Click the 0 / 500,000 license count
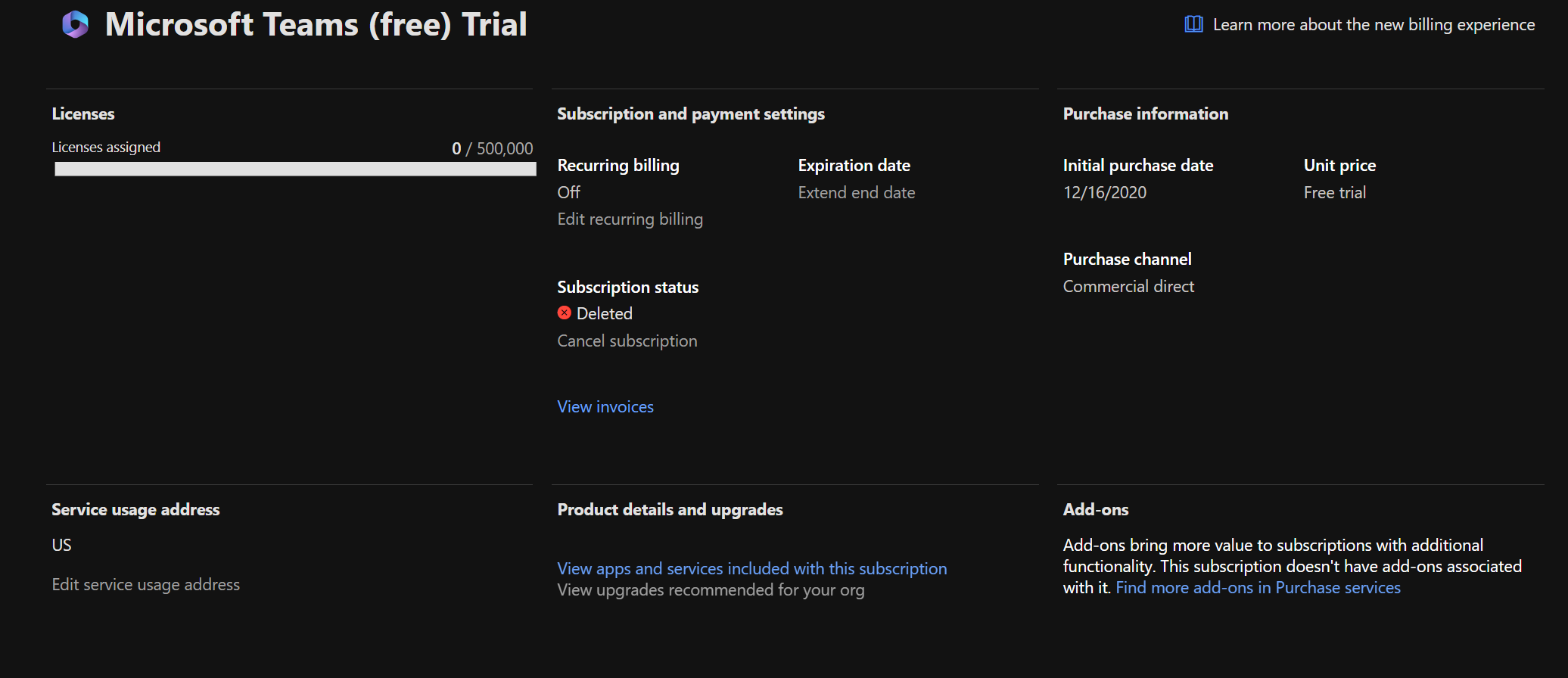 point(493,148)
